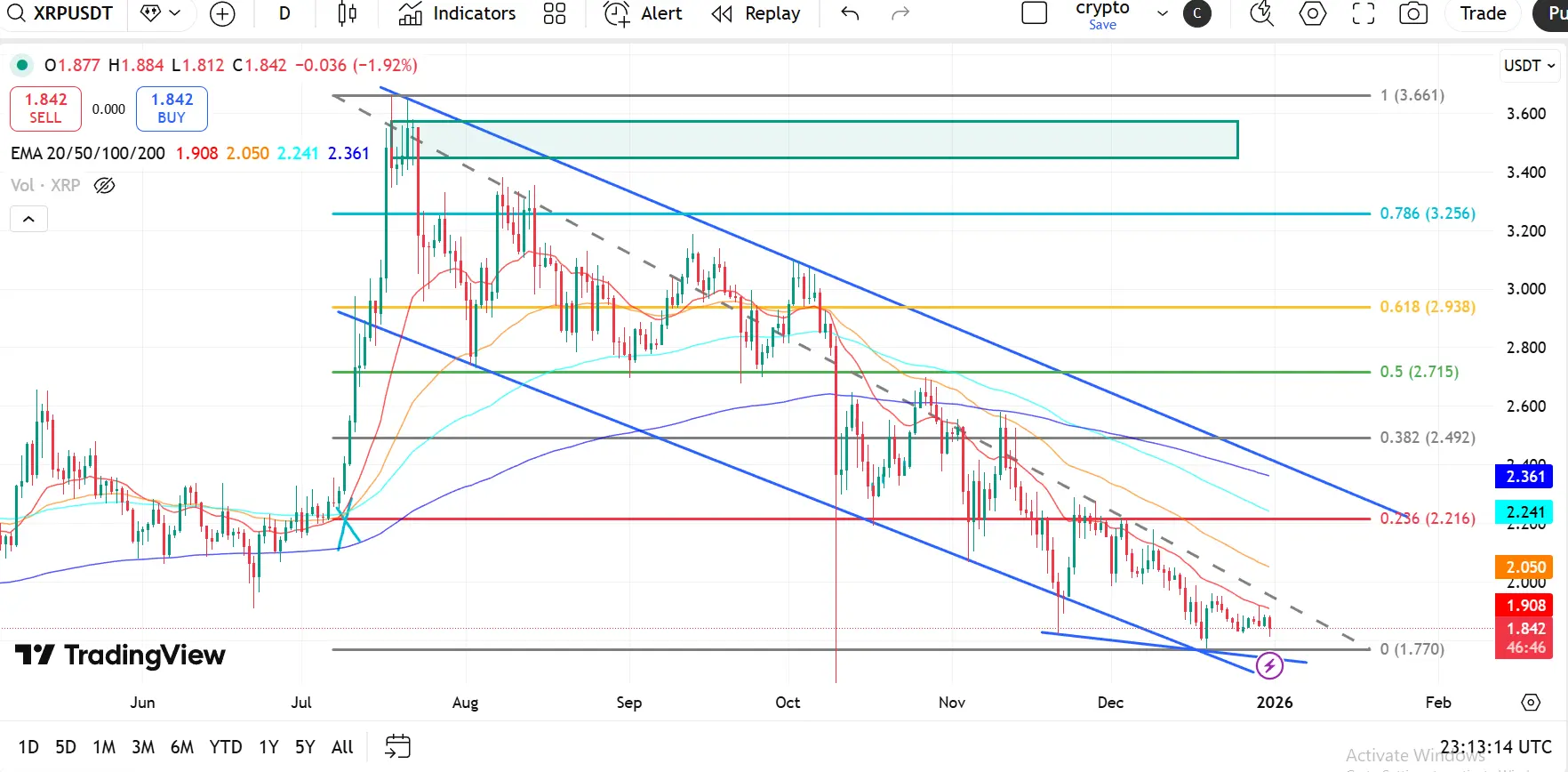Open quick search lightning magnifier
The image size is (1568, 772).
coord(1261,13)
